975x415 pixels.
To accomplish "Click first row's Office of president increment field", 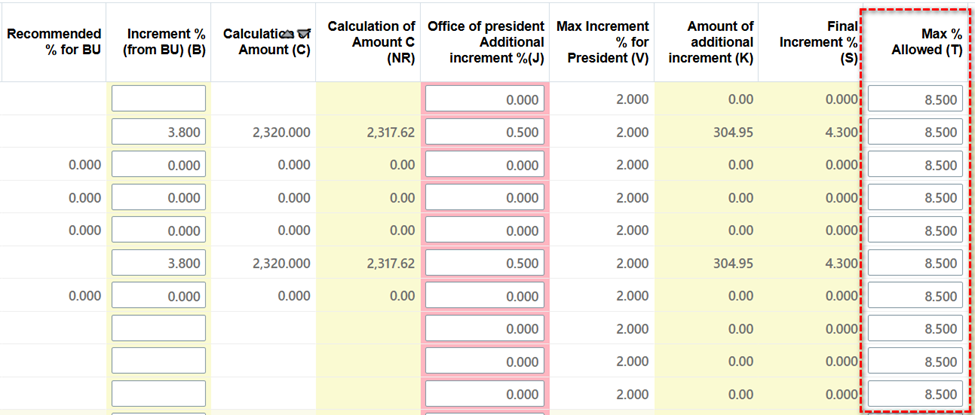I will click(485, 99).
